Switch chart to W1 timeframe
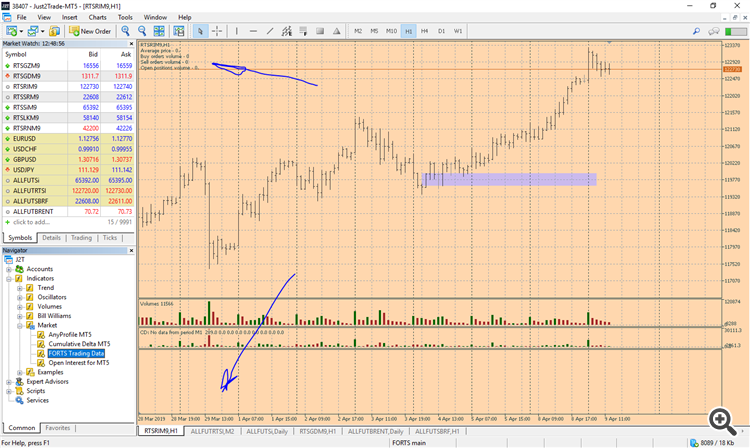The width and height of the screenshot is (750, 448). (458, 31)
